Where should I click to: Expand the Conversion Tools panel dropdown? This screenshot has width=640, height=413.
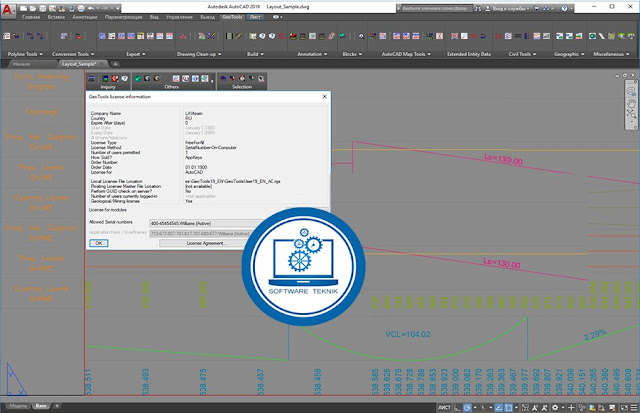[x=93, y=54]
